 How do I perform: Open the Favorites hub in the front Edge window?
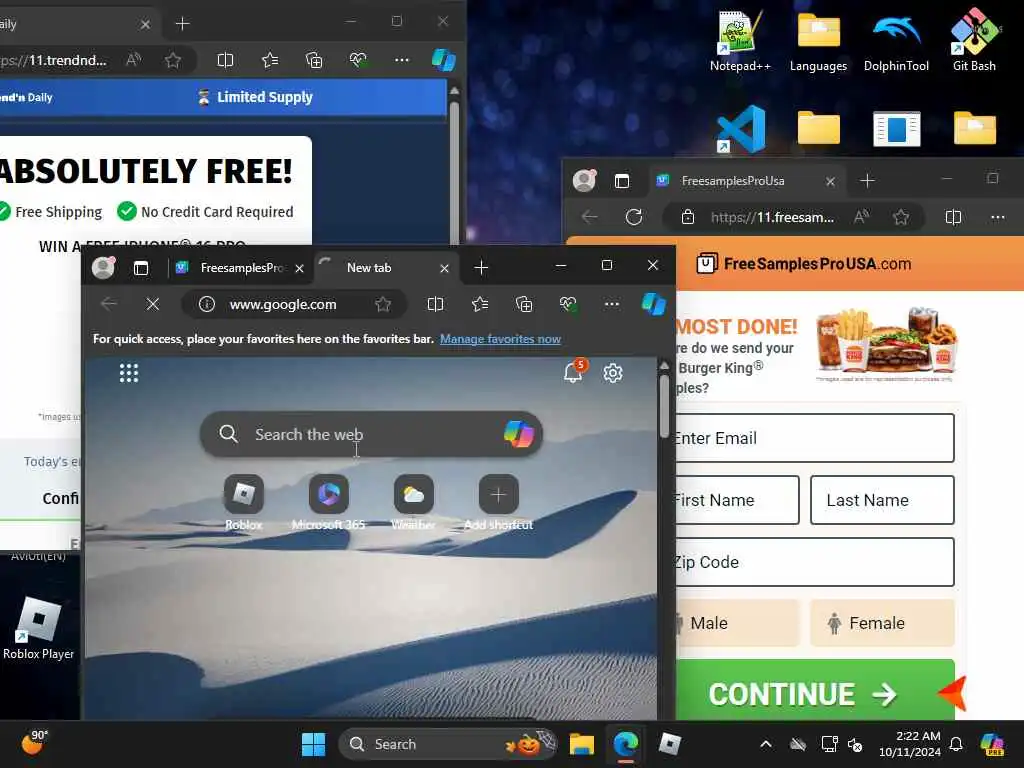pos(480,304)
